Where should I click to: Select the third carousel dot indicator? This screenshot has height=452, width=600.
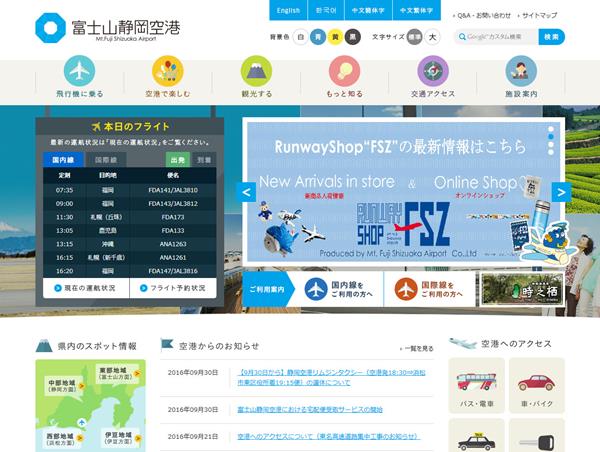point(551,145)
